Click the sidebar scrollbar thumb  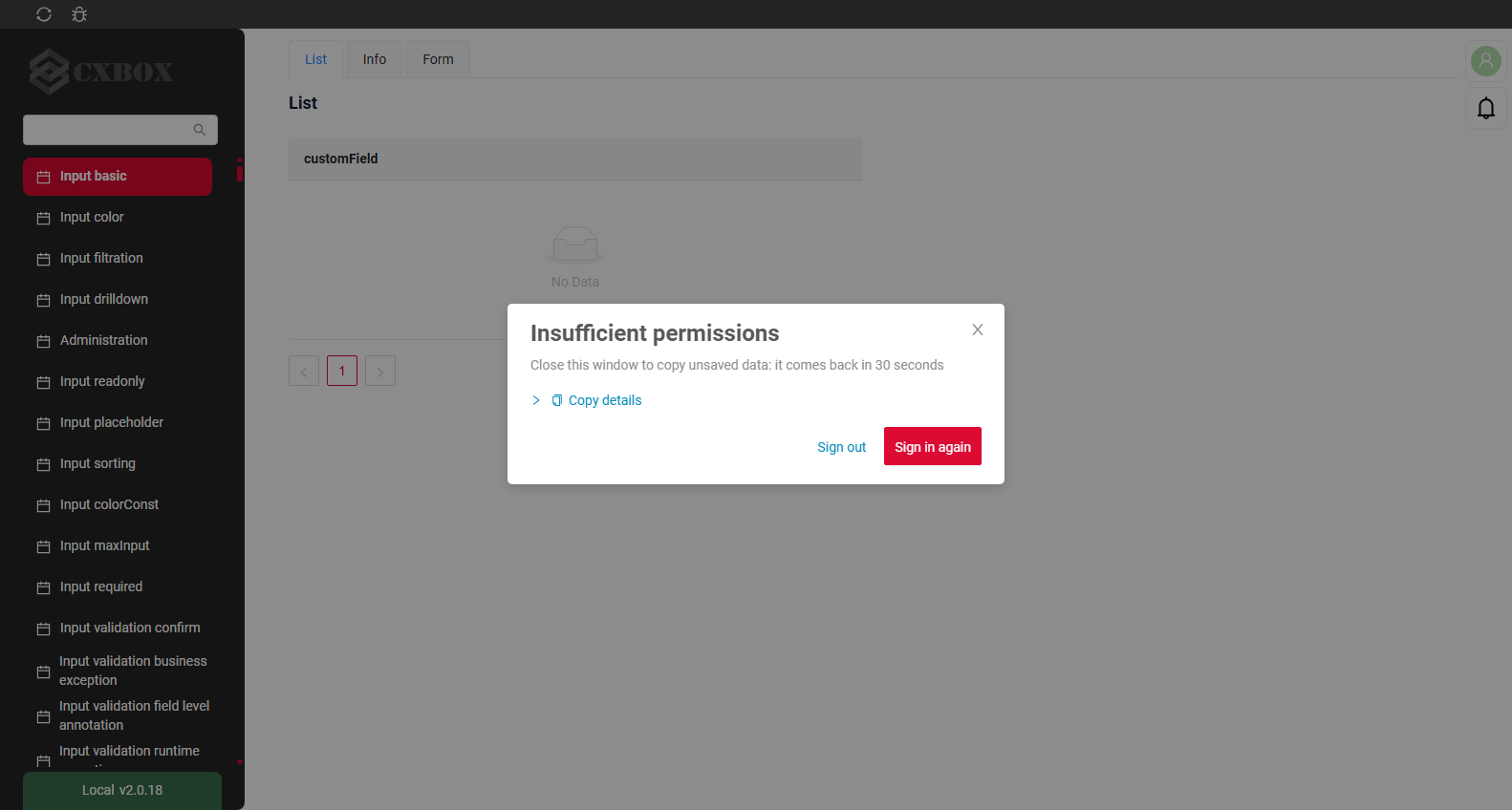pos(240,173)
